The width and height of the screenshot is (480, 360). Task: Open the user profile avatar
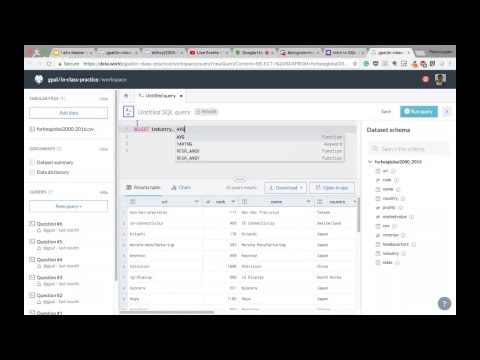point(440,79)
